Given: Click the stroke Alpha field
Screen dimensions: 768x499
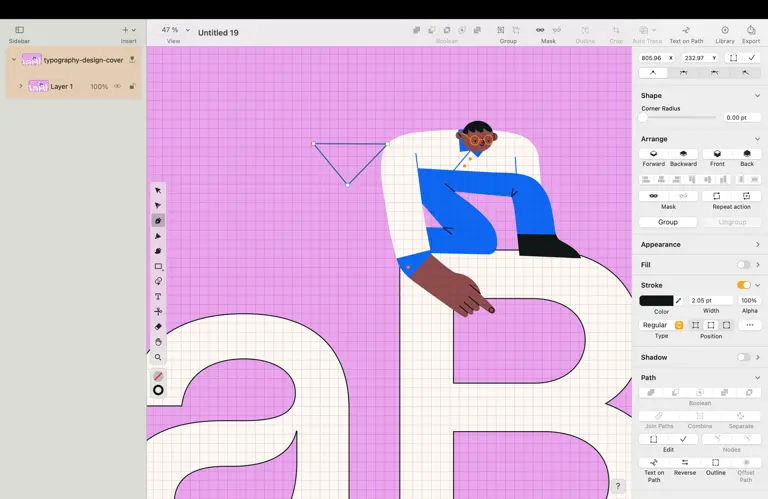Looking at the screenshot, I should pyautogui.click(x=749, y=301).
